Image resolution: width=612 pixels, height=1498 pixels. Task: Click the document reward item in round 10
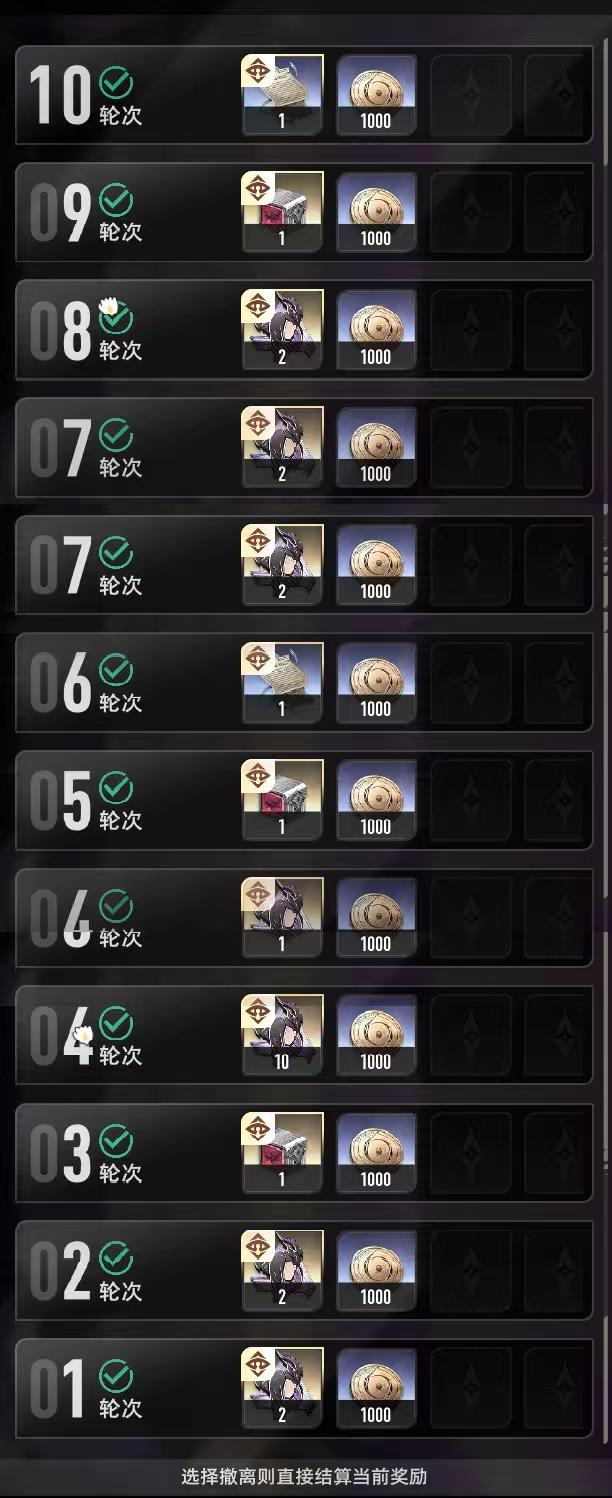(283, 94)
